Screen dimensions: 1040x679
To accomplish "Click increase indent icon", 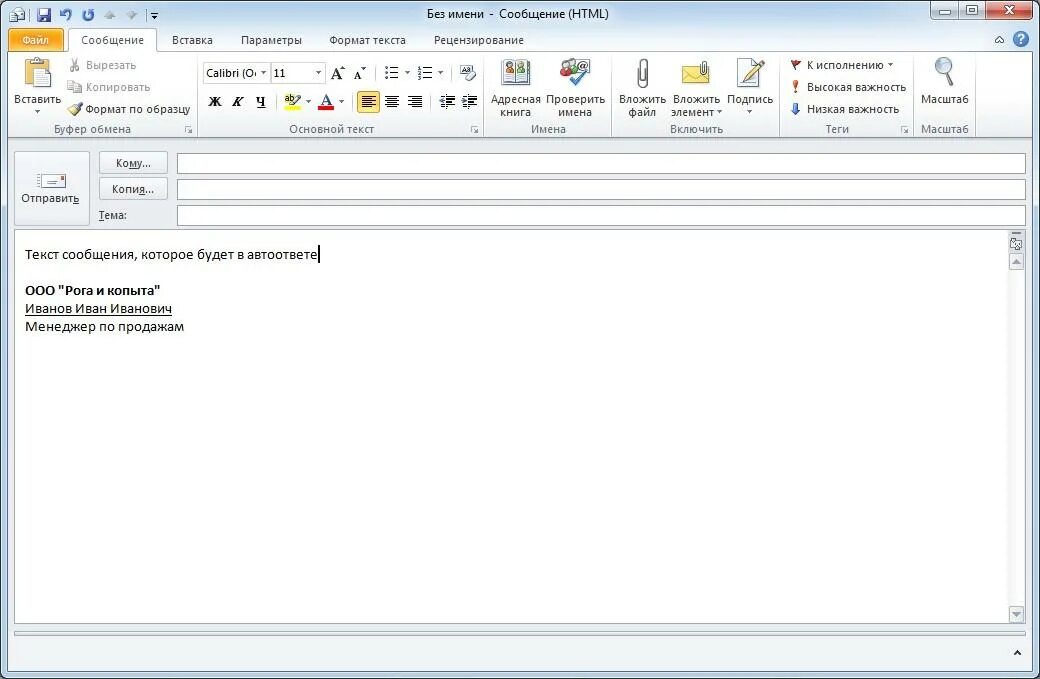I will [x=470, y=101].
